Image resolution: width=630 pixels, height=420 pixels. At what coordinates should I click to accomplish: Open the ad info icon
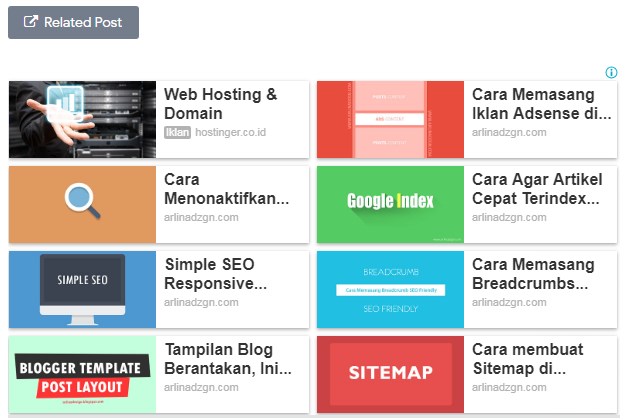pos(611,73)
